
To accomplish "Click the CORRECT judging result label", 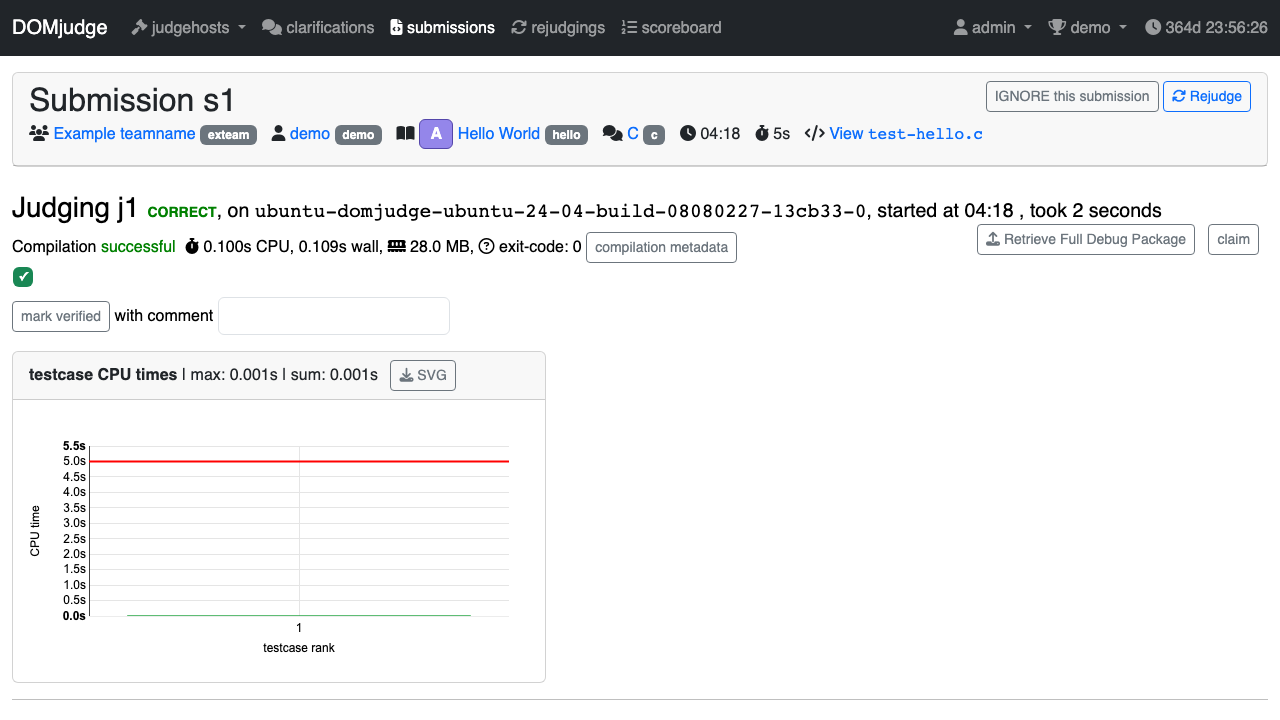I will point(182,212).
